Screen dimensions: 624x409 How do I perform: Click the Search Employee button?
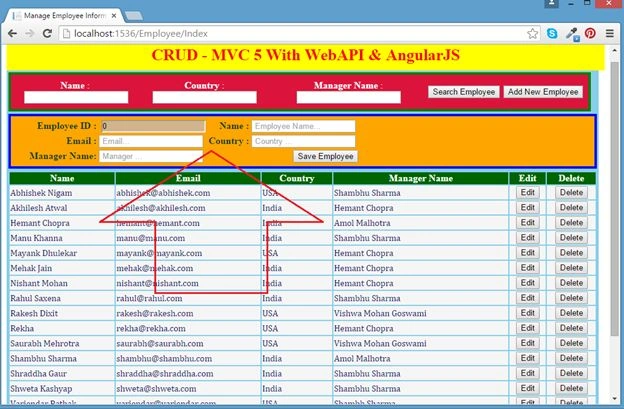click(x=464, y=92)
